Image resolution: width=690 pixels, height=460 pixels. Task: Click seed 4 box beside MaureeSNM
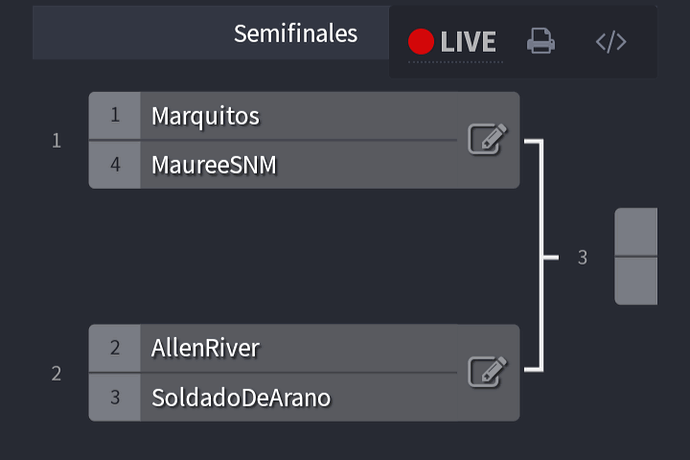[115, 165]
